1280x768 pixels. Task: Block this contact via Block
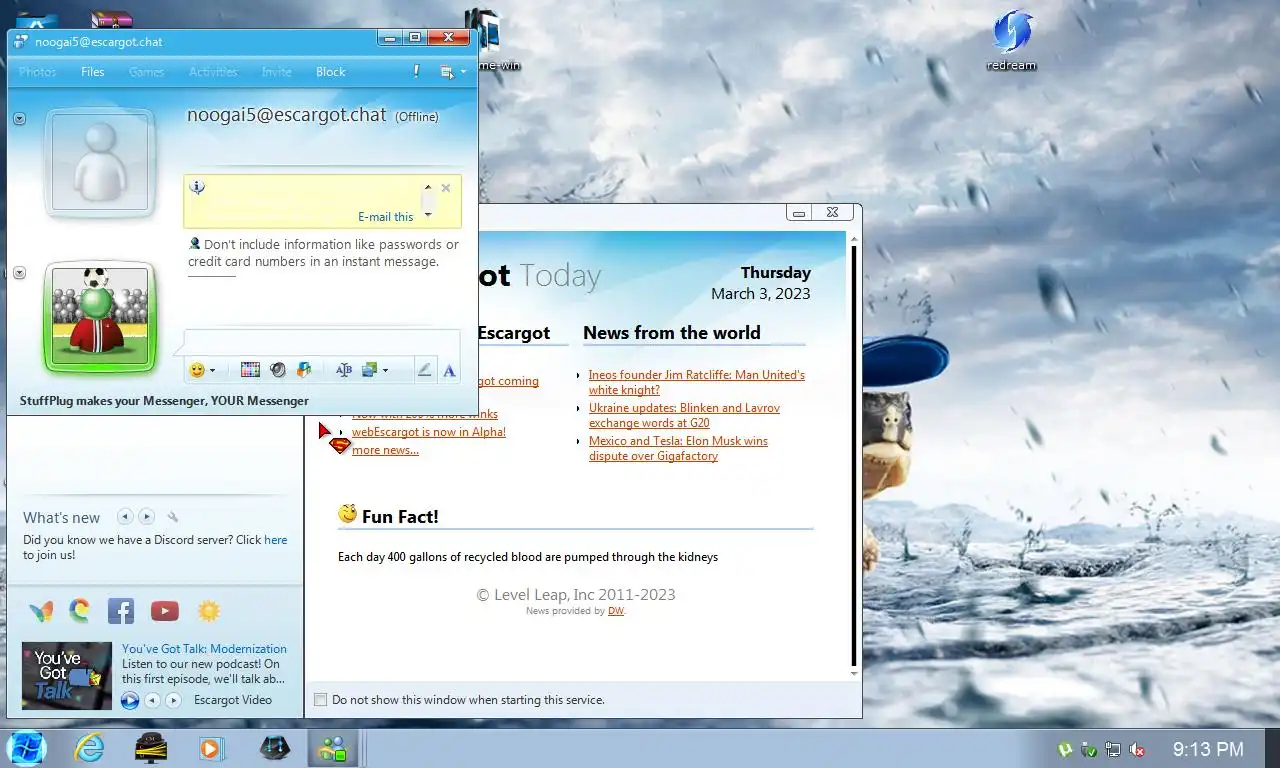pyautogui.click(x=331, y=72)
